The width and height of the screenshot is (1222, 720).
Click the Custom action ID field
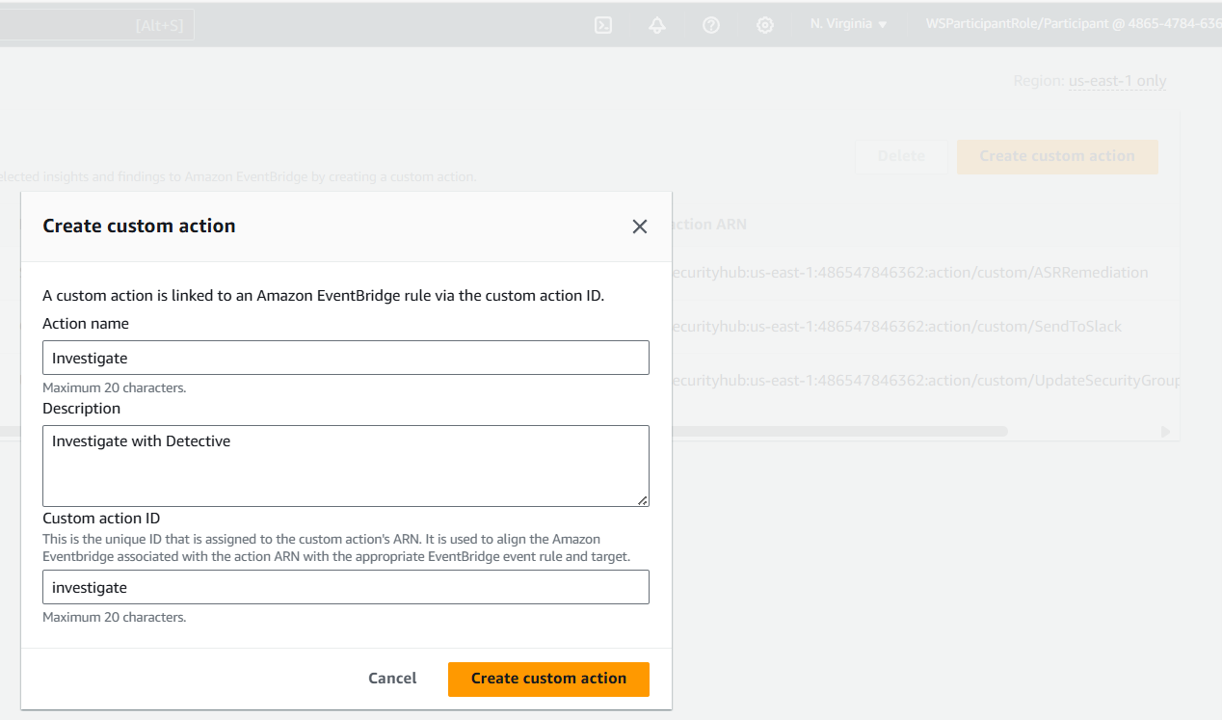tap(346, 587)
